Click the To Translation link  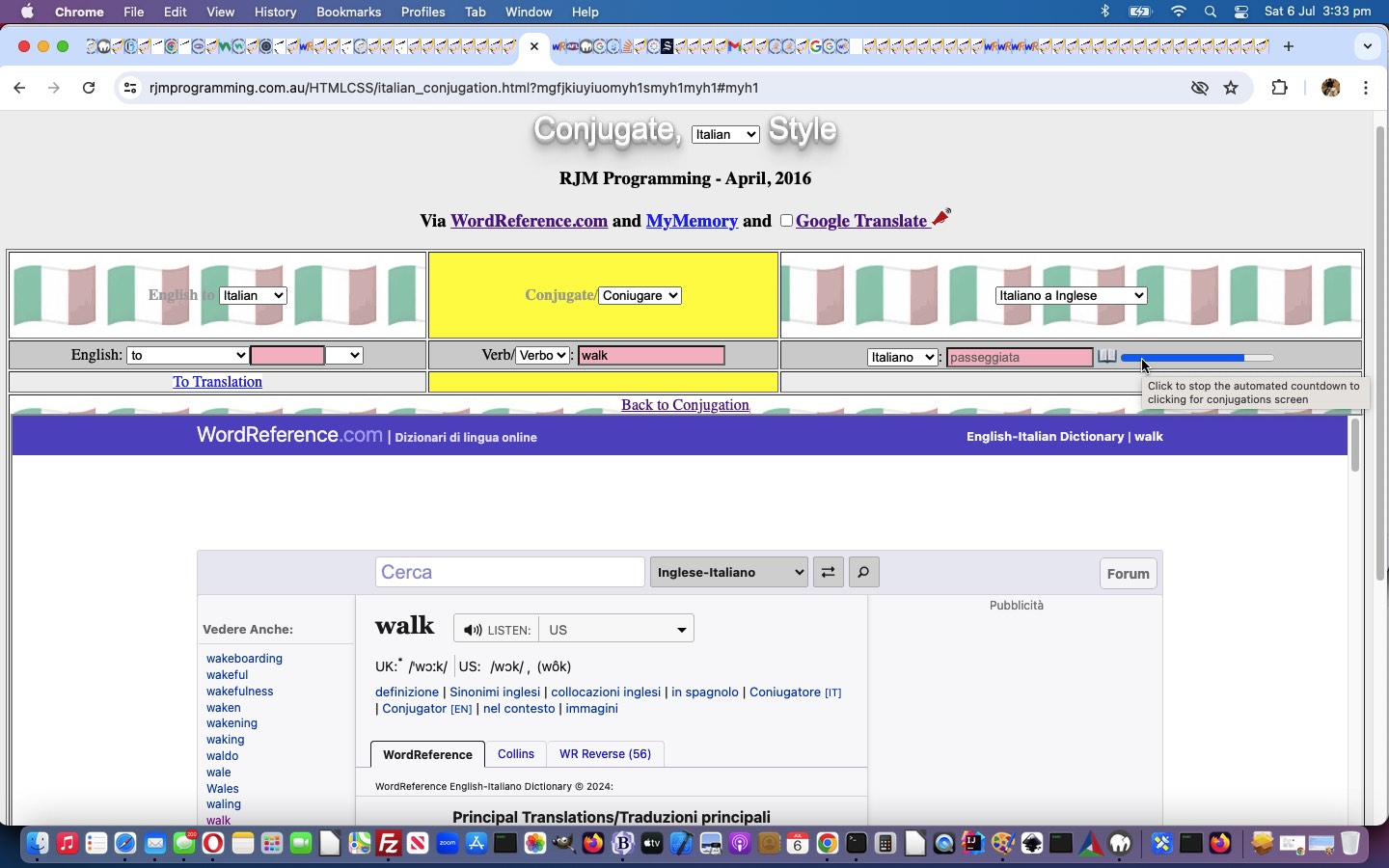click(217, 382)
